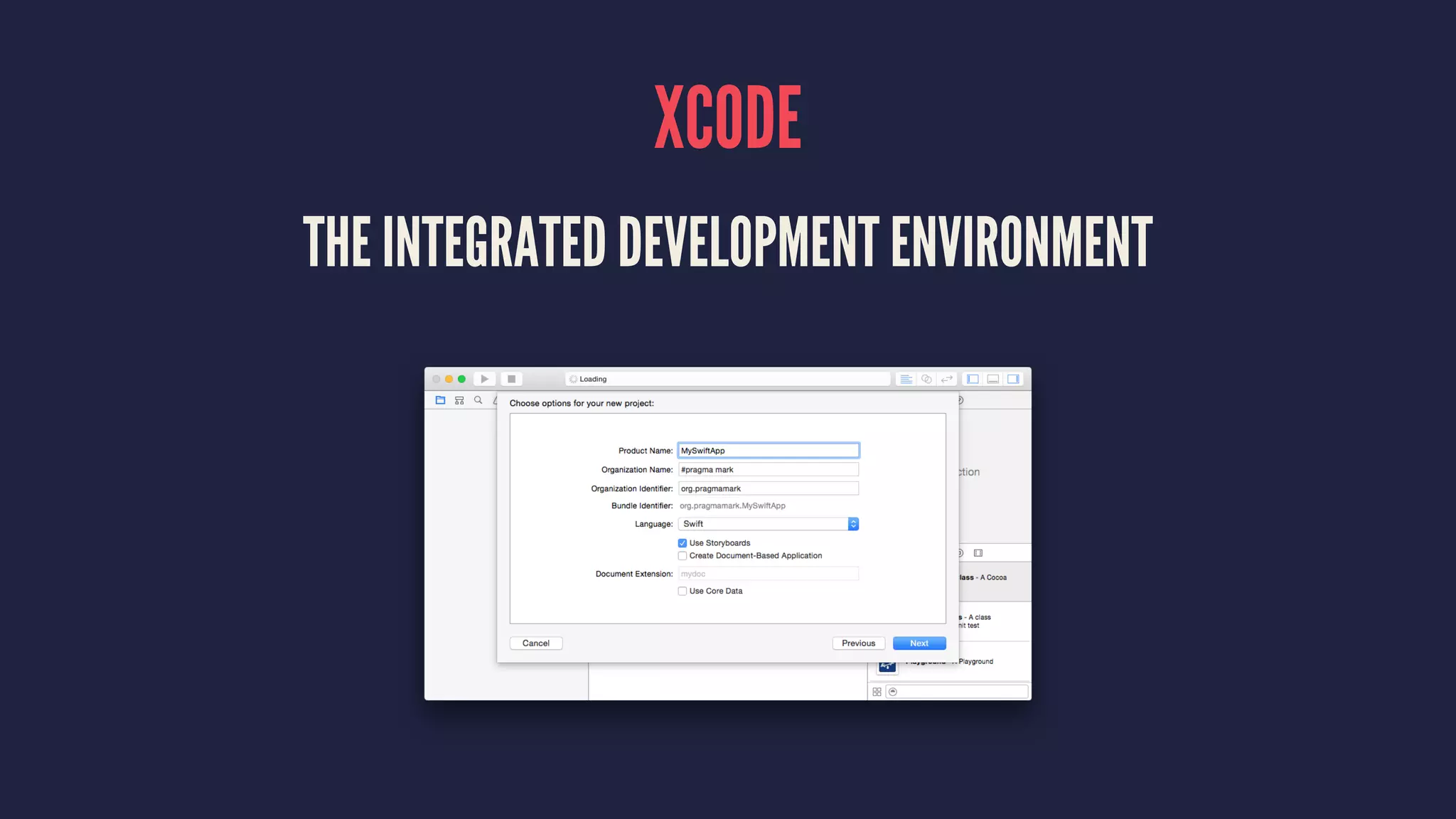Image resolution: width=1456 pixels, height=819 pixels.
Task: Toggle the Navigator panel visibility
Action: pyautogui.click(x=973, y=379)
